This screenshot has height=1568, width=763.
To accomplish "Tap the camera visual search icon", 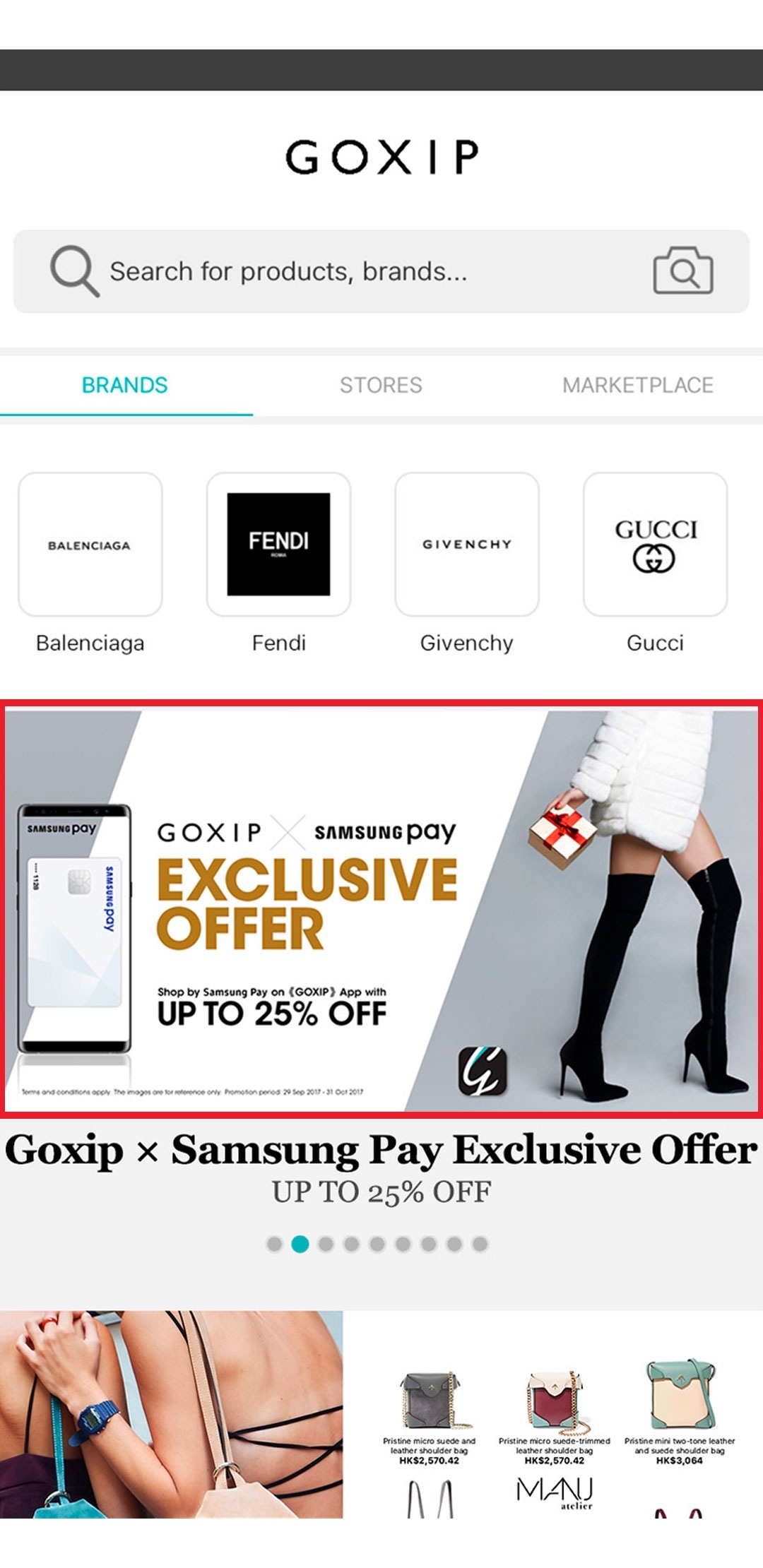I will pyautogui.click(x=682, y=271).
